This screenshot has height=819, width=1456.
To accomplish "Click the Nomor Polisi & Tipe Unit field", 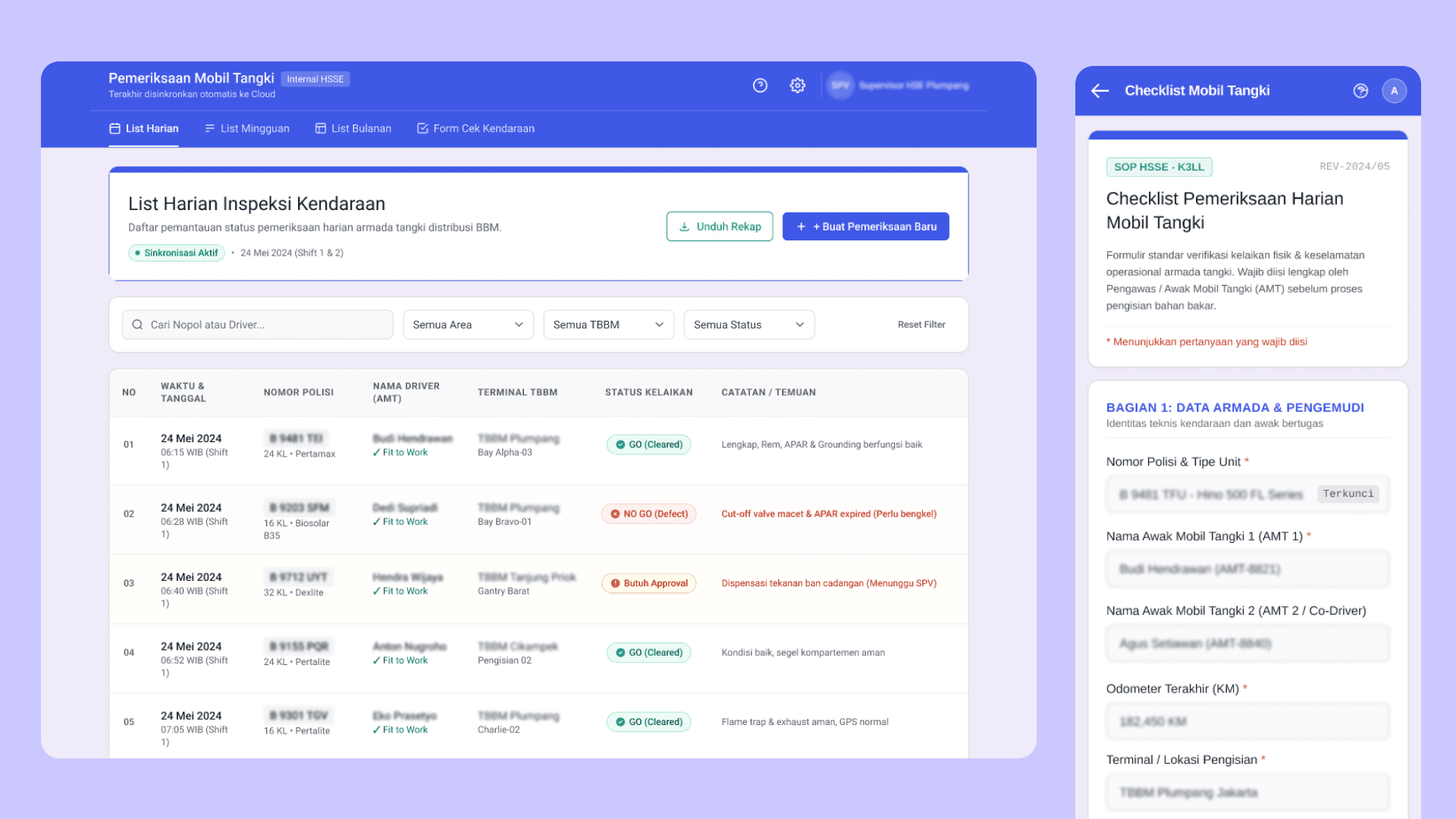I will [x=1248, y=494].
